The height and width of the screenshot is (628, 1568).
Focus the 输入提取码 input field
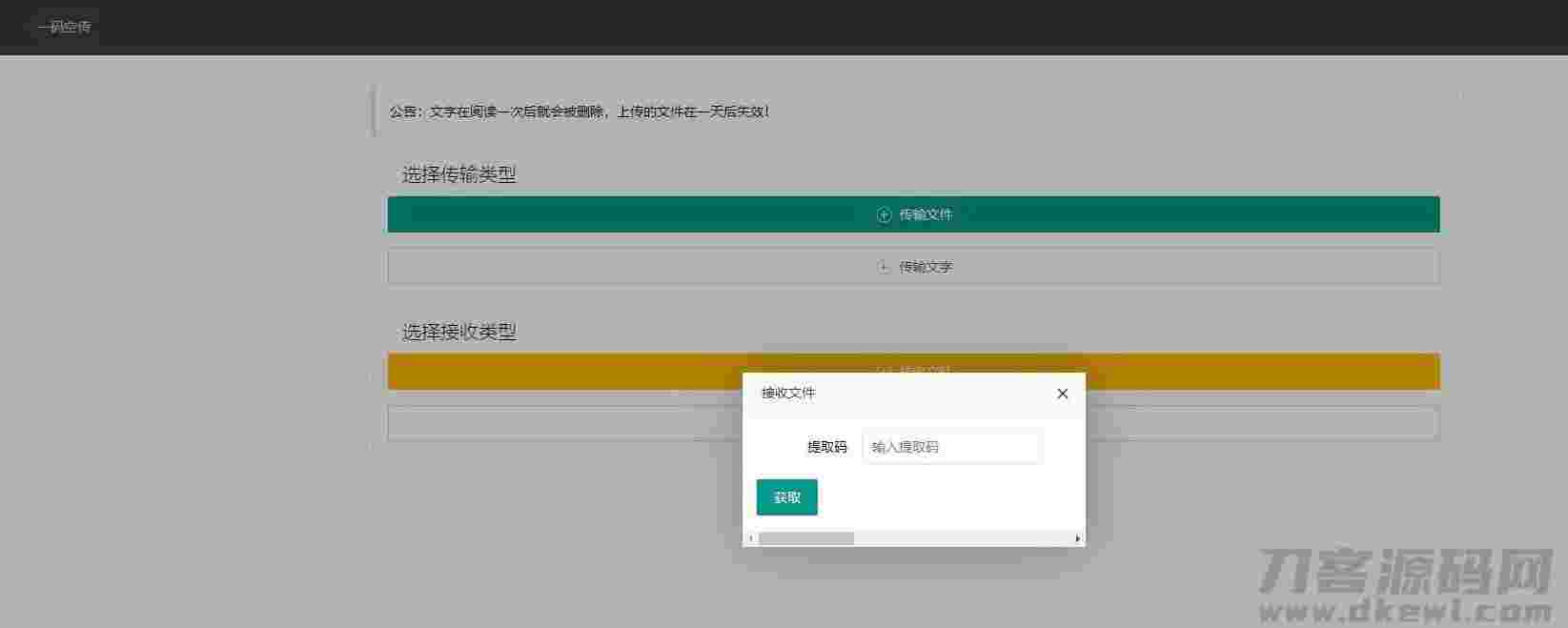click(950, 447)
